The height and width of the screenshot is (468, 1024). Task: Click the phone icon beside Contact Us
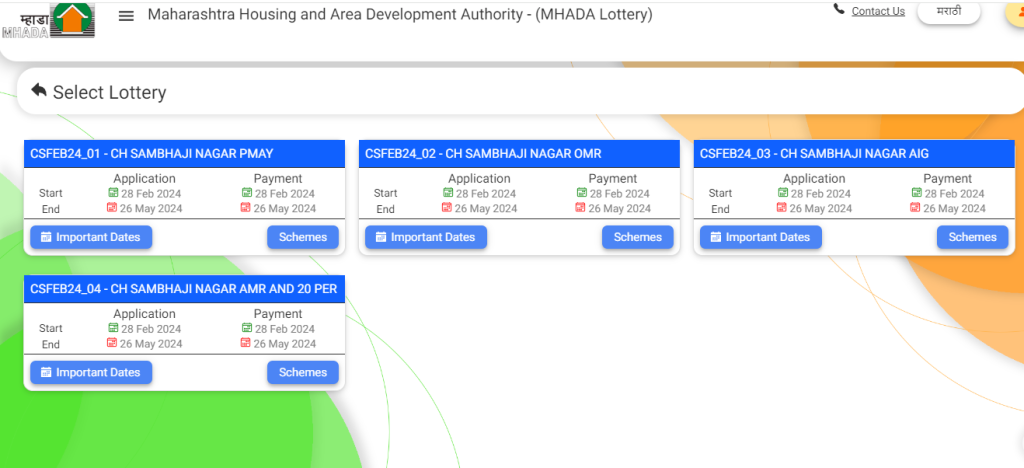(839, 10)
